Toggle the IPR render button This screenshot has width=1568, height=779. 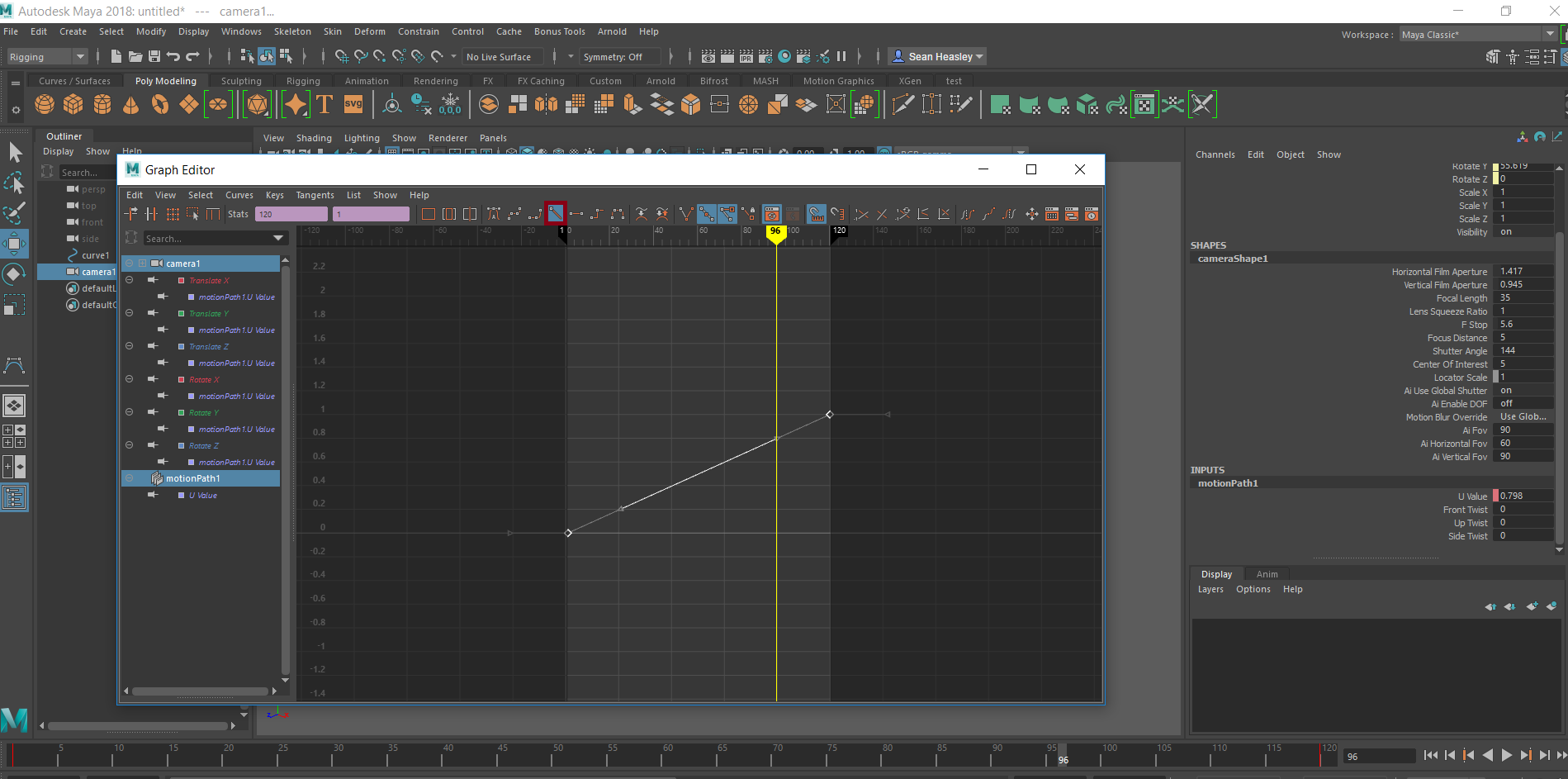click(746, 56)
